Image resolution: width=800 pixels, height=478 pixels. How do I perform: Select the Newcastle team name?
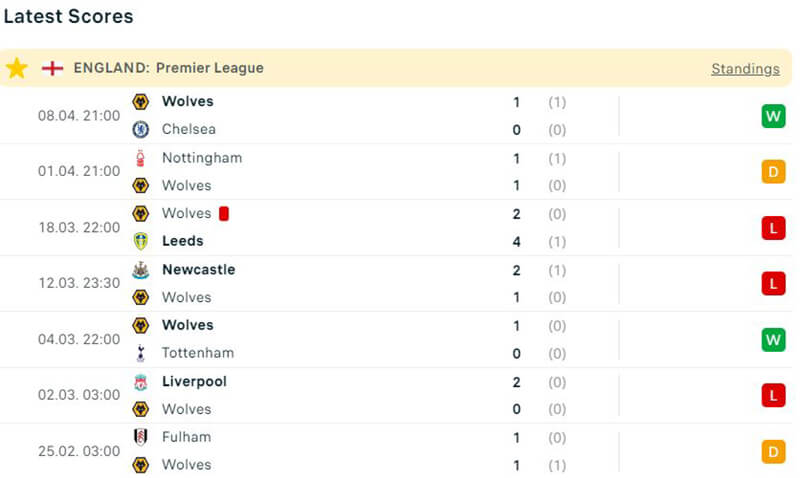pyautogui.click(x=198, y=269)
